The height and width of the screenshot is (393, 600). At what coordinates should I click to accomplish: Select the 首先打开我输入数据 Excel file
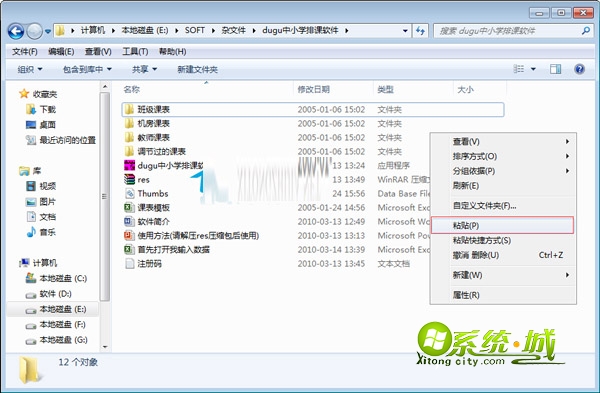167,249
